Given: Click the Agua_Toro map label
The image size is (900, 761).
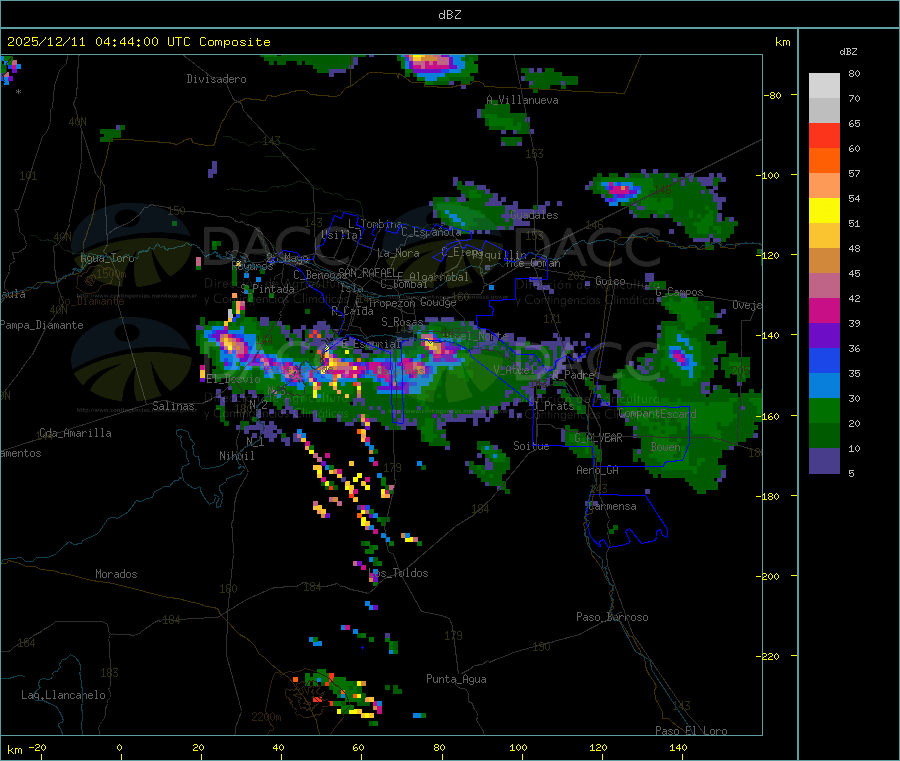Looking at the screenshot, I should (x=107, y=258).
